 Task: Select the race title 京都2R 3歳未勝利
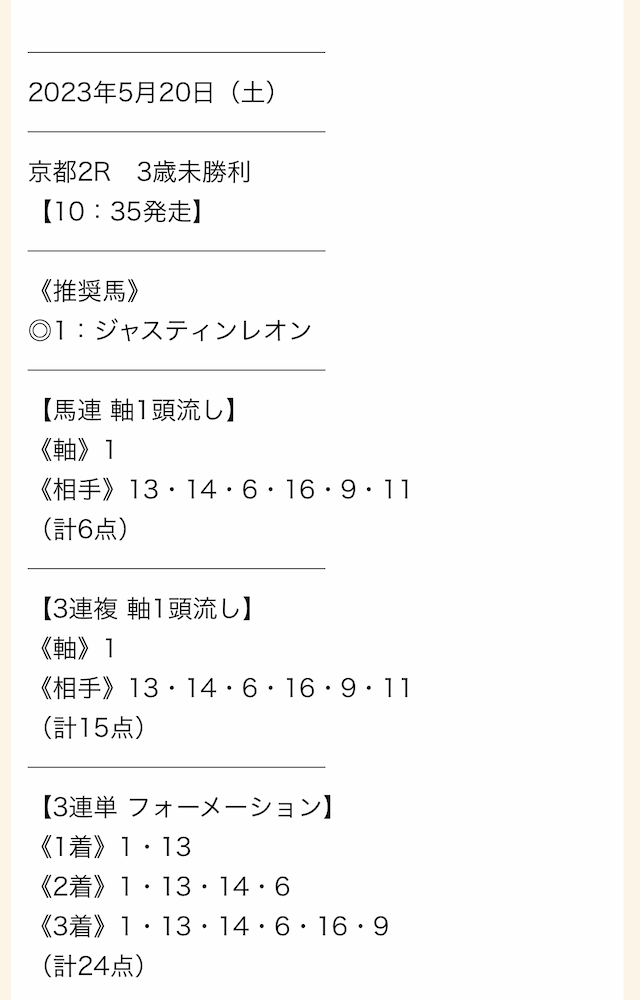point(140,172)
